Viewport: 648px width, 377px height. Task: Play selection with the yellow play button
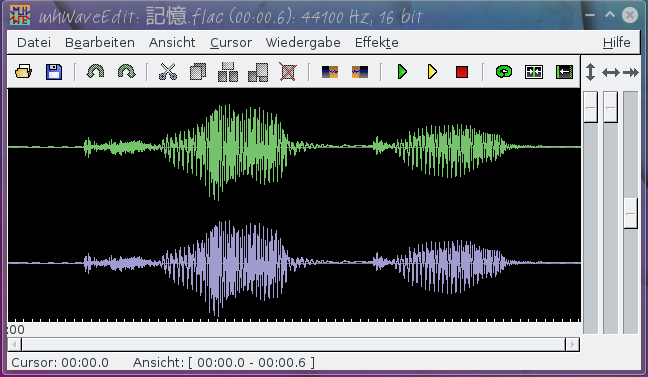click(432, 72)
